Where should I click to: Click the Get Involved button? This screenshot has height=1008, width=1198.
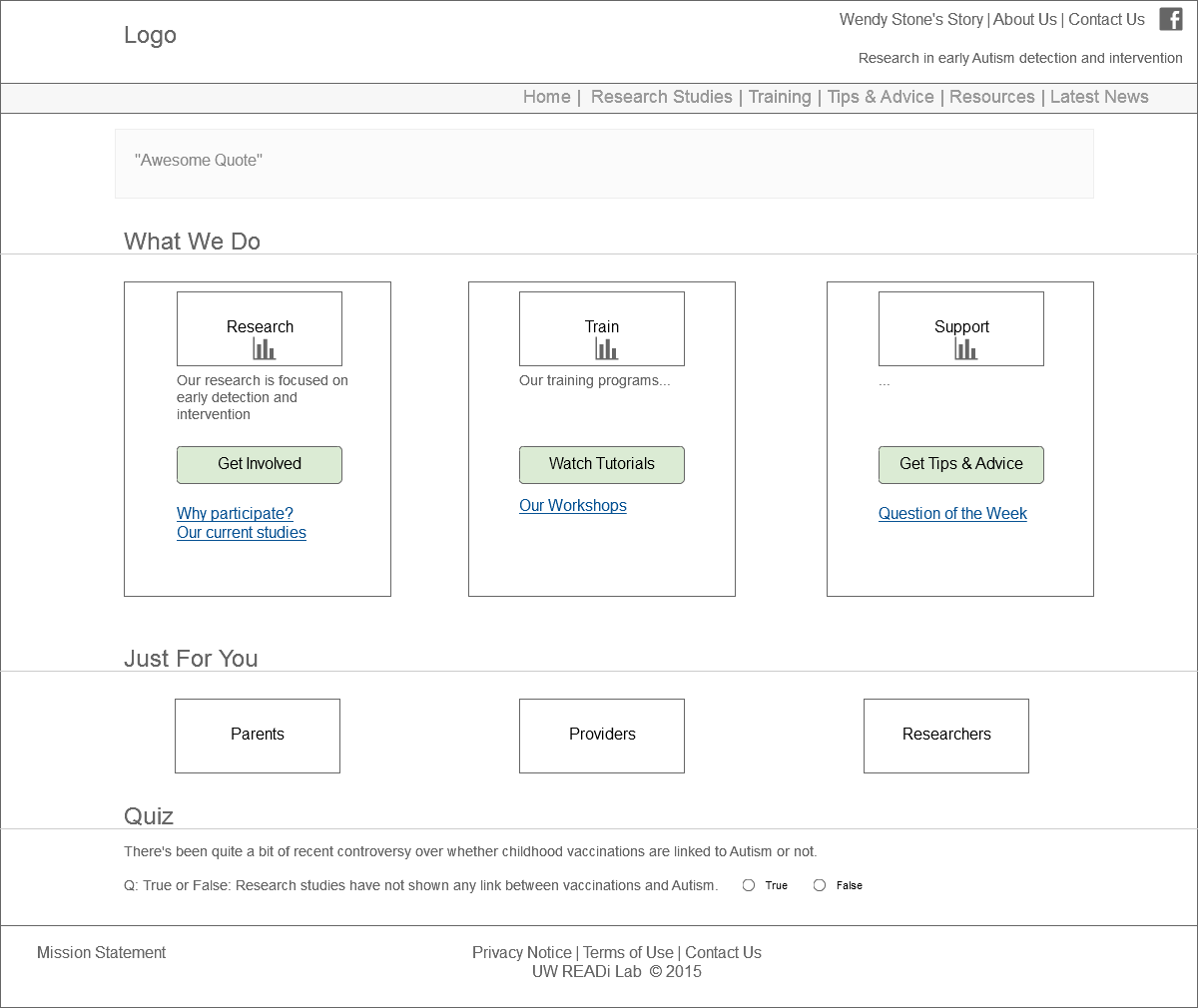260,465
